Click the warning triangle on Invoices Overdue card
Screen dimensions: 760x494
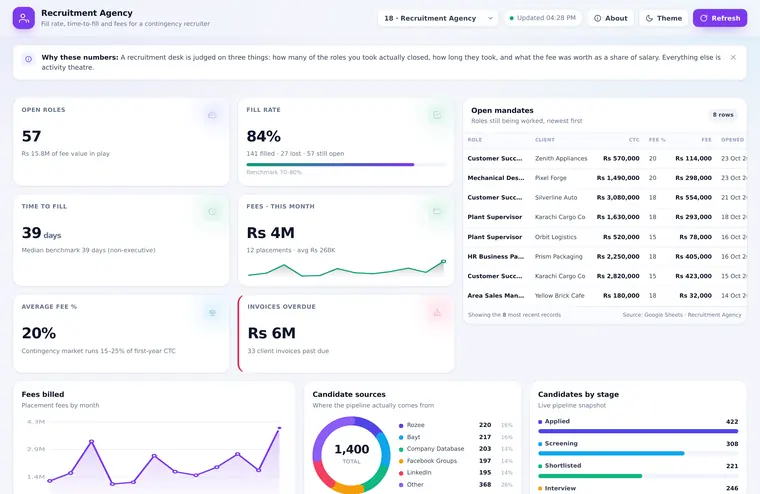pos(437,312)
